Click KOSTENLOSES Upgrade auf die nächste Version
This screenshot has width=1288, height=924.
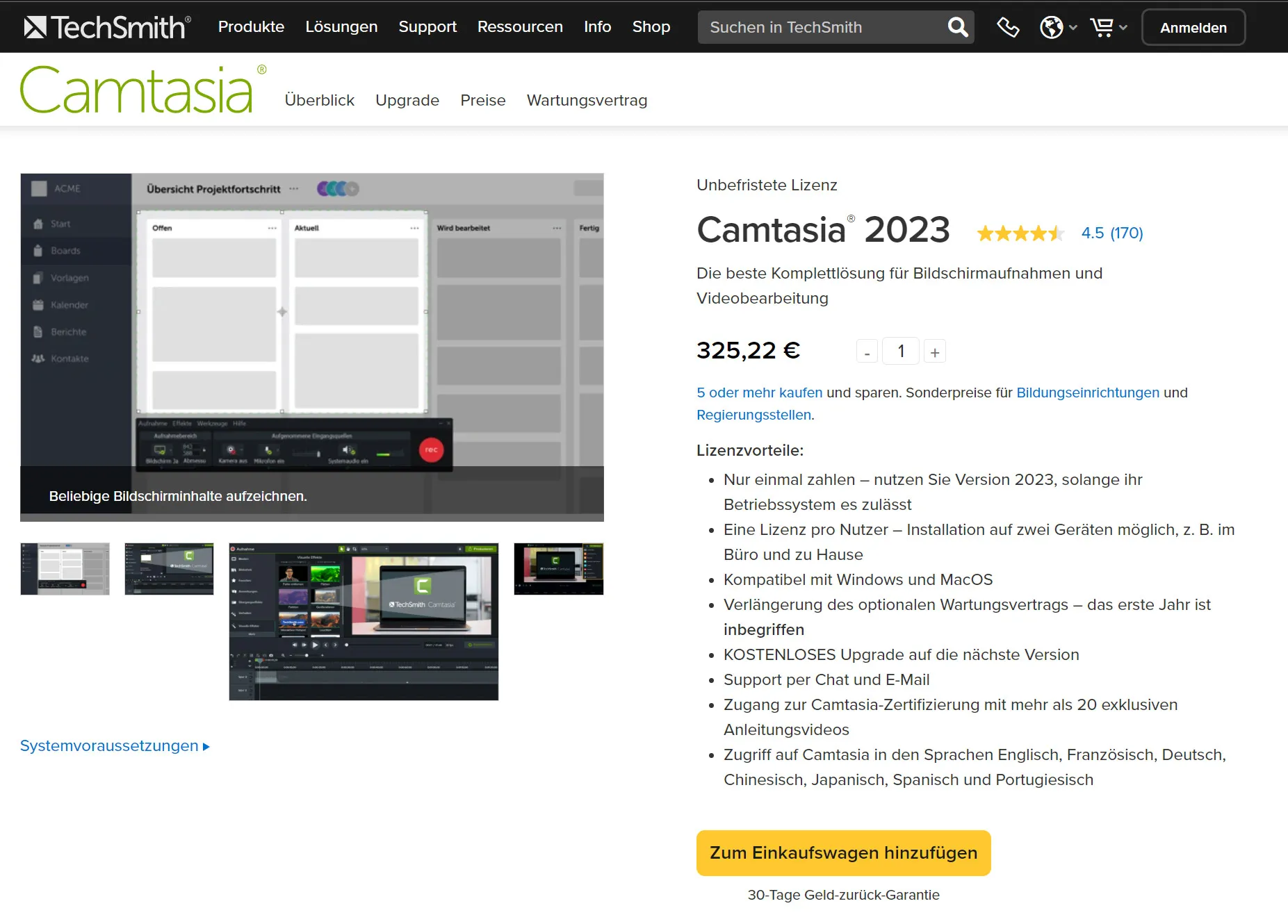coord(901,654)
